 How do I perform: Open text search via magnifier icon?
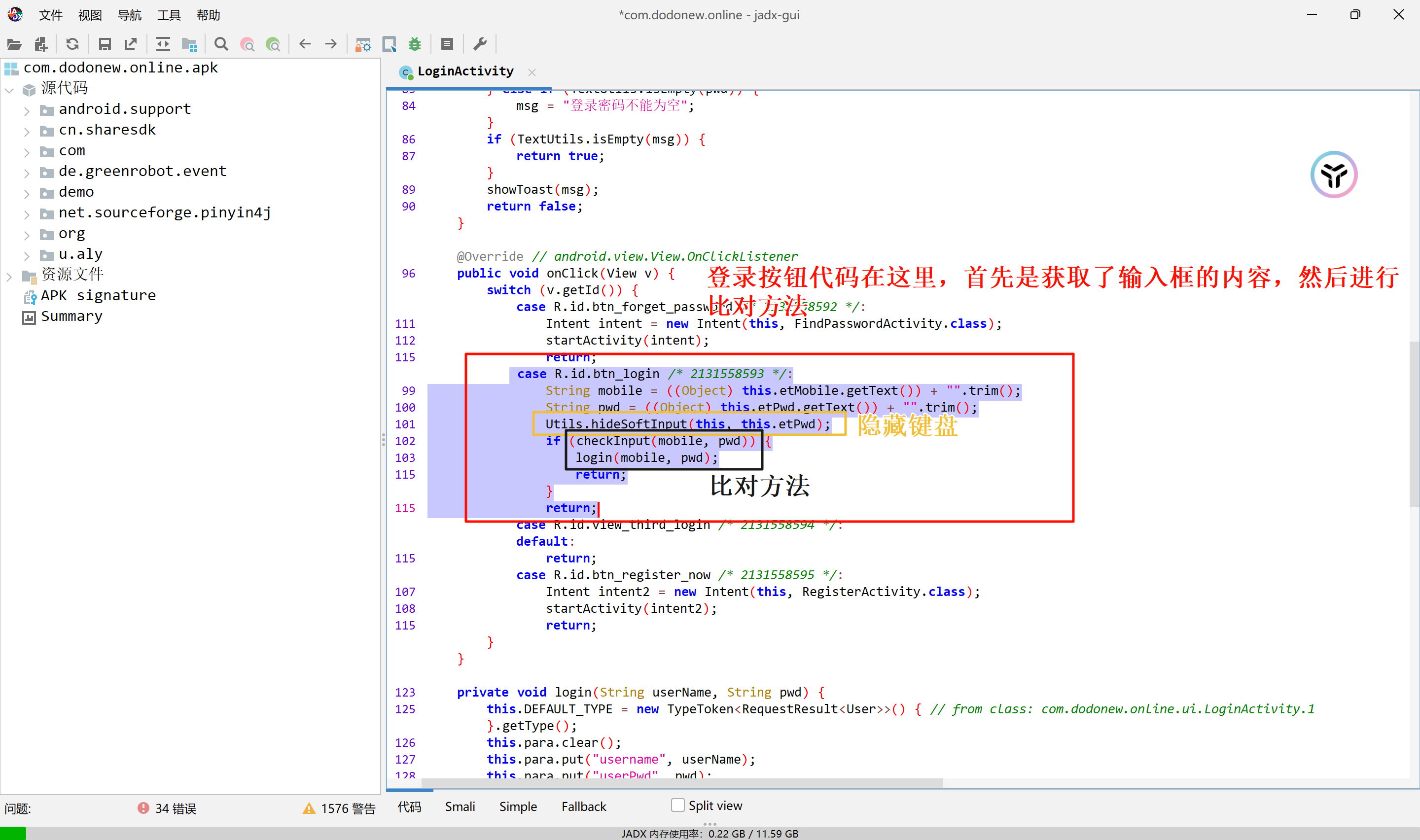221,44
